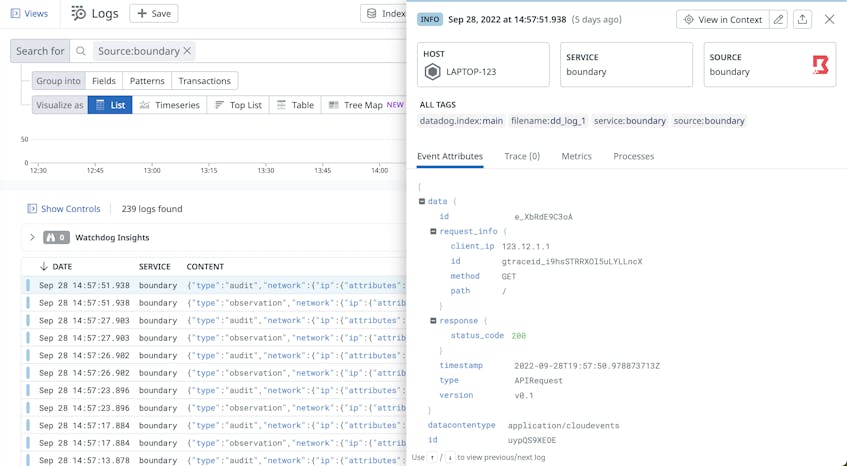Click the Show Controls link

(64, 209)
